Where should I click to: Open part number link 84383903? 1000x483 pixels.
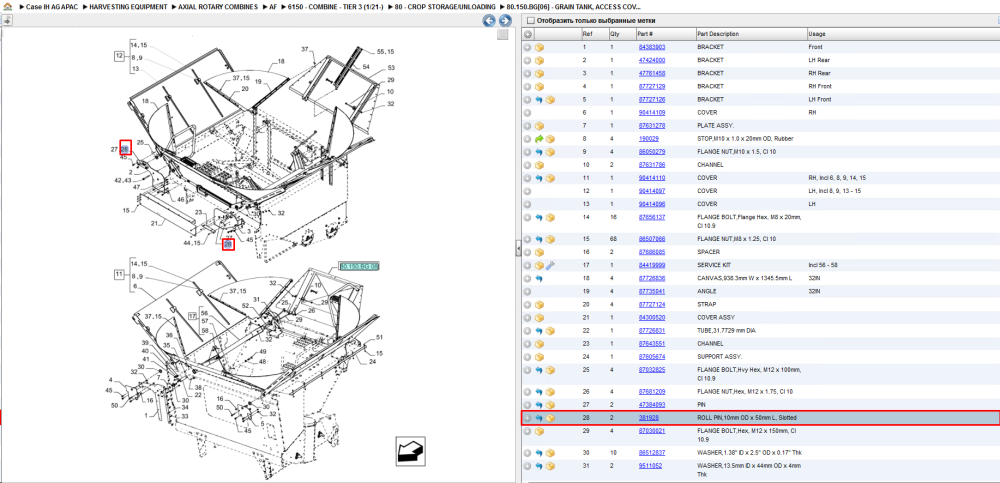pos(652,47)
